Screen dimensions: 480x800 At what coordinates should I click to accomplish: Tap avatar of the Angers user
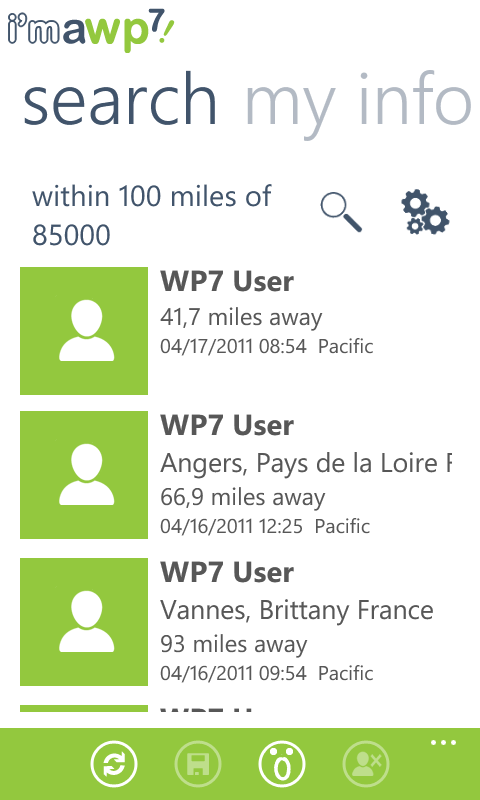pyautogui.click(x=84, y=474)
